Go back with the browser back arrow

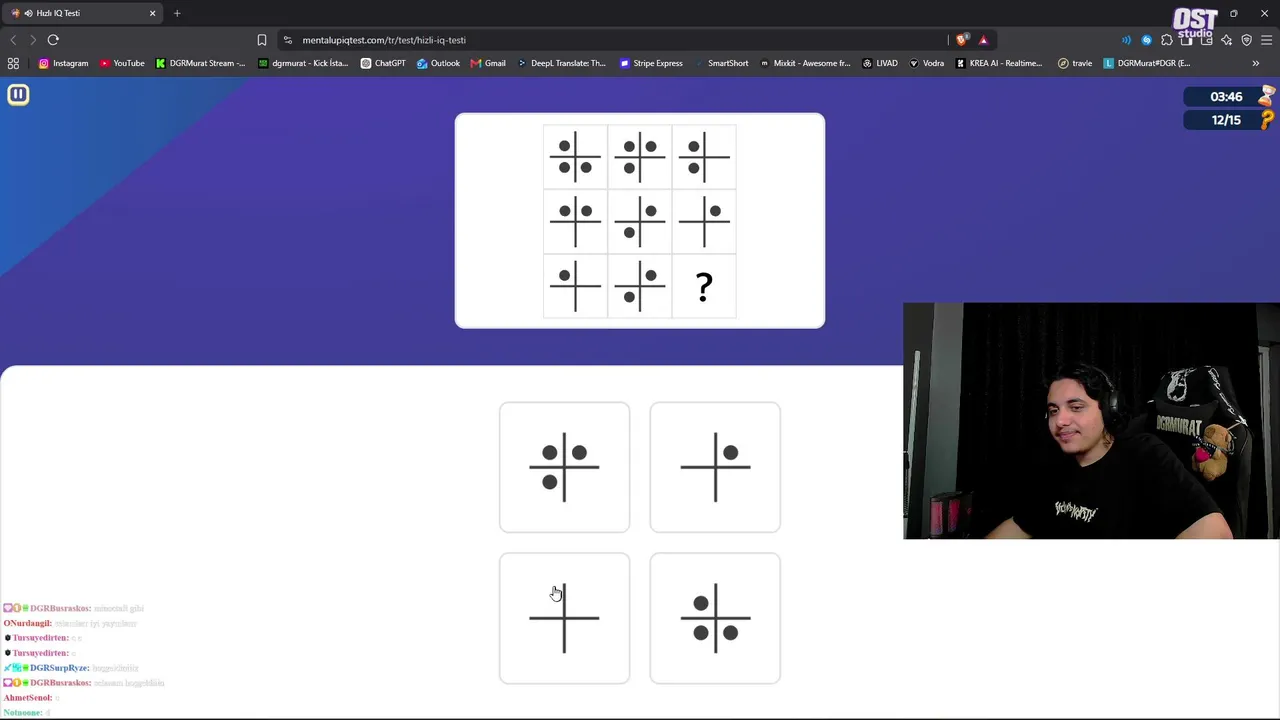(13, 40)
